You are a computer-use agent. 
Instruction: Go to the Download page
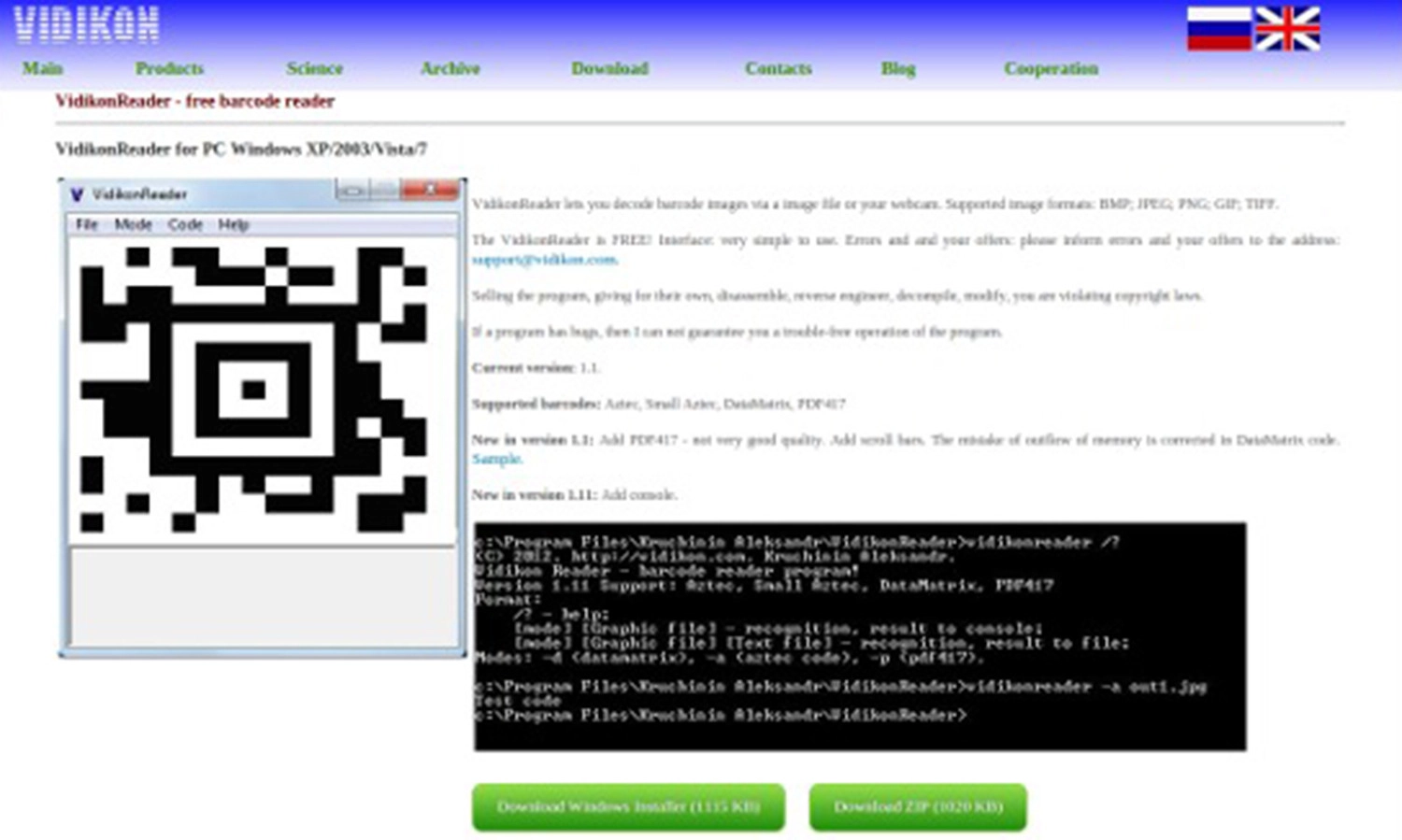(x=609, y=68)
